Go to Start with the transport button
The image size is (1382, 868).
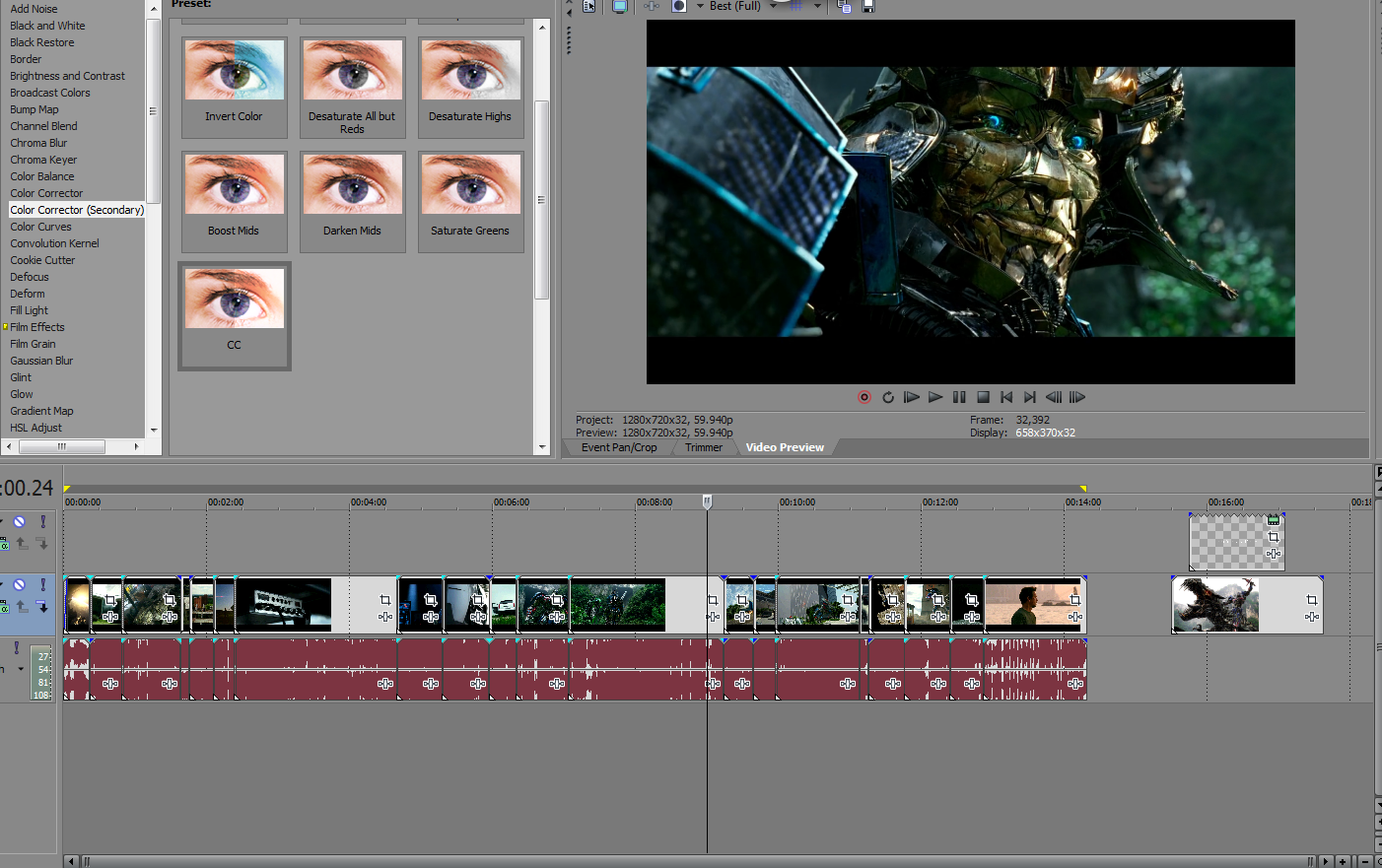click(x=1006, y=397)
